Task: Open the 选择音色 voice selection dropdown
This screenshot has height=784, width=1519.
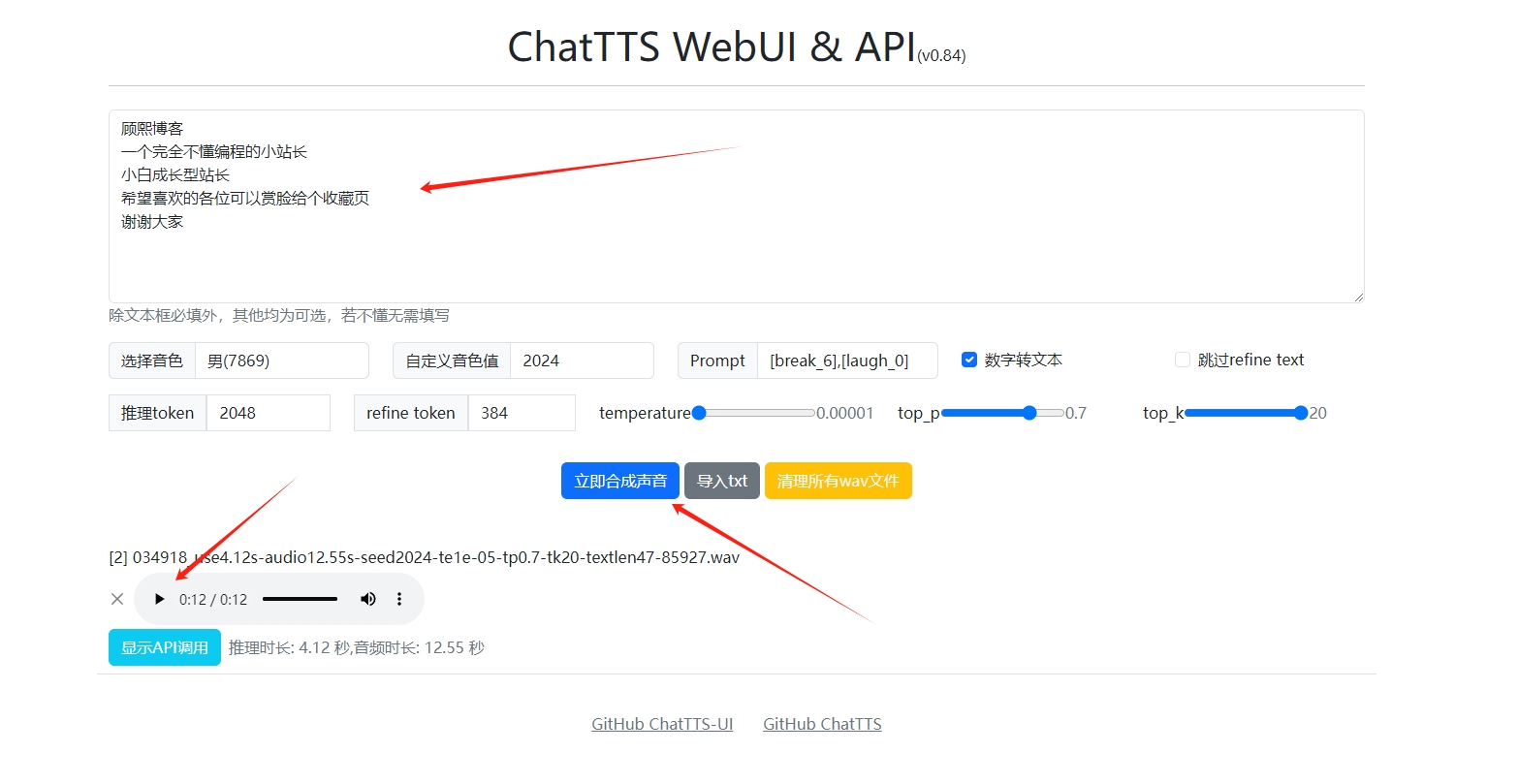Action: pos(281,360)
